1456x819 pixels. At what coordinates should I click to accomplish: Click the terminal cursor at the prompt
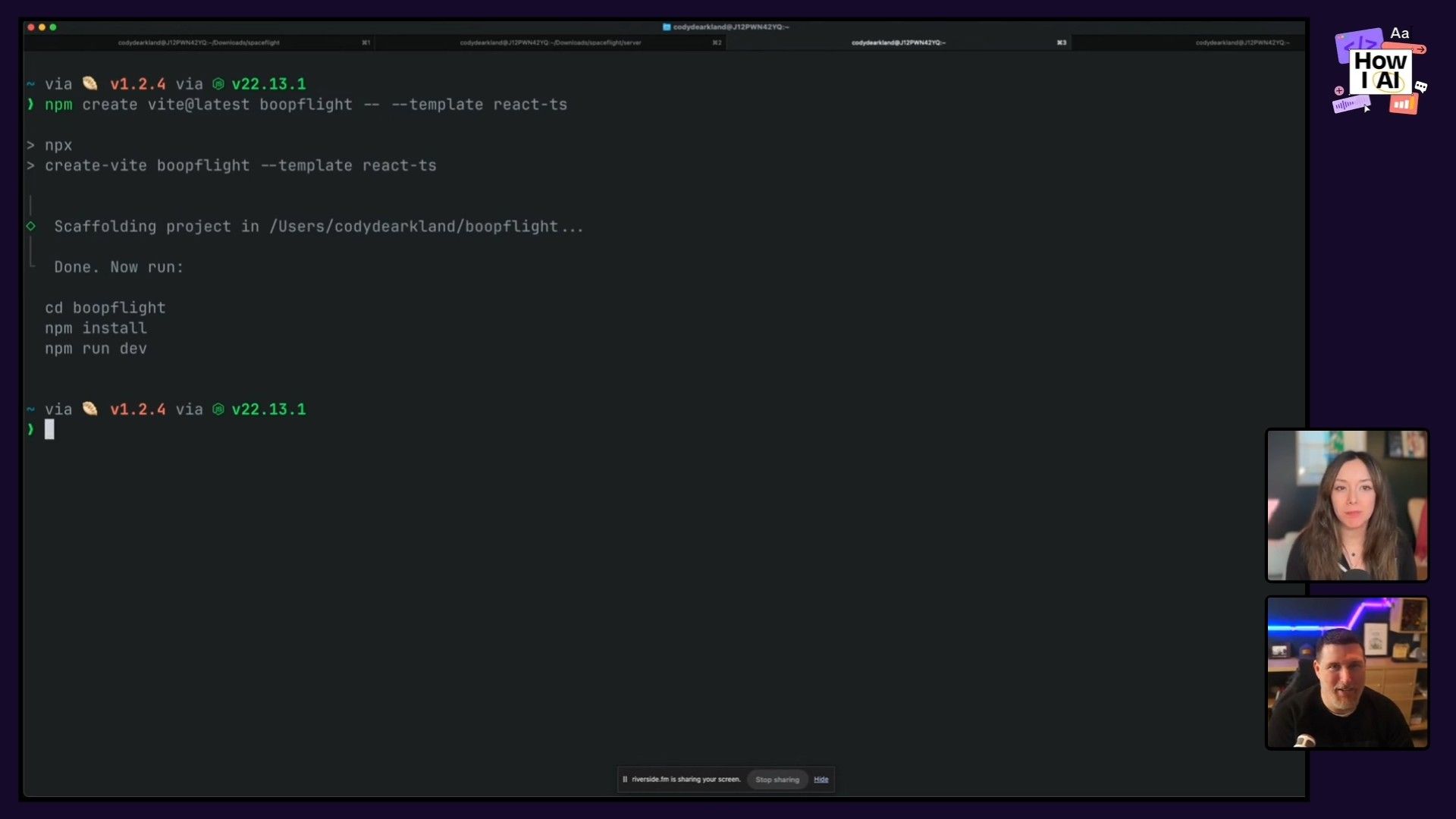tap(49, 430)
